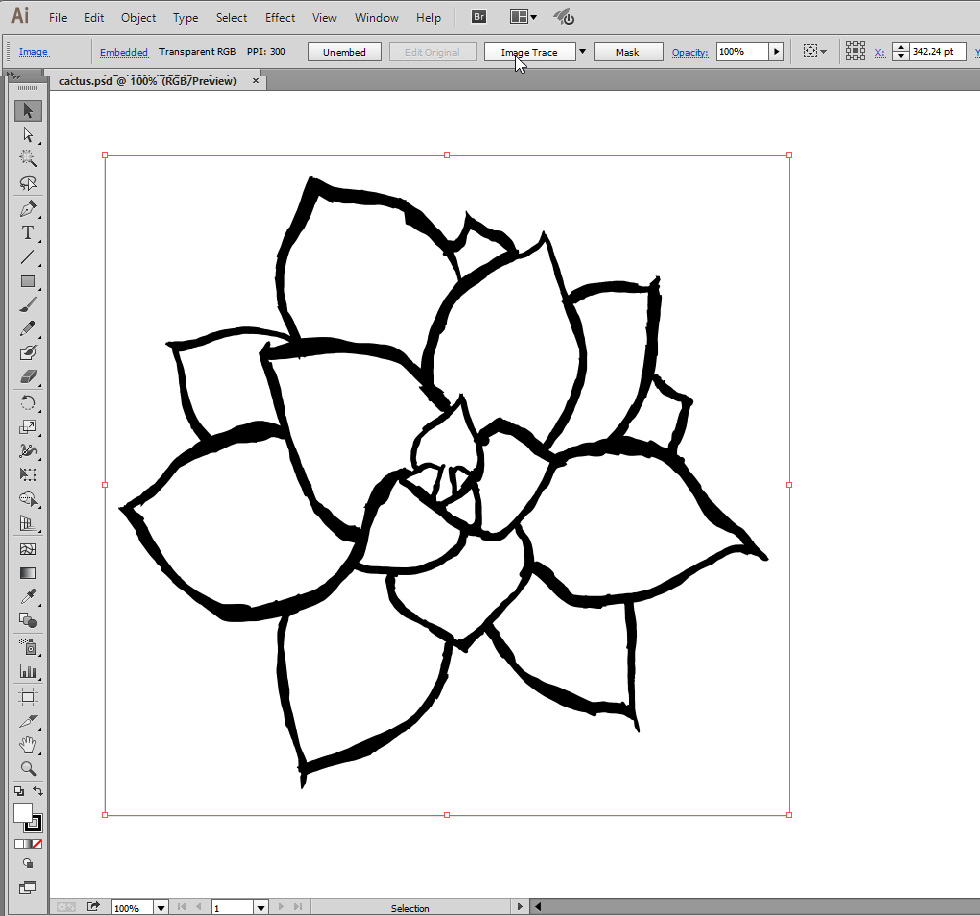The height and width of the screenshot is (916, 980).
Task: Activate the Eraser tool
Action: [x=28, y=376]
